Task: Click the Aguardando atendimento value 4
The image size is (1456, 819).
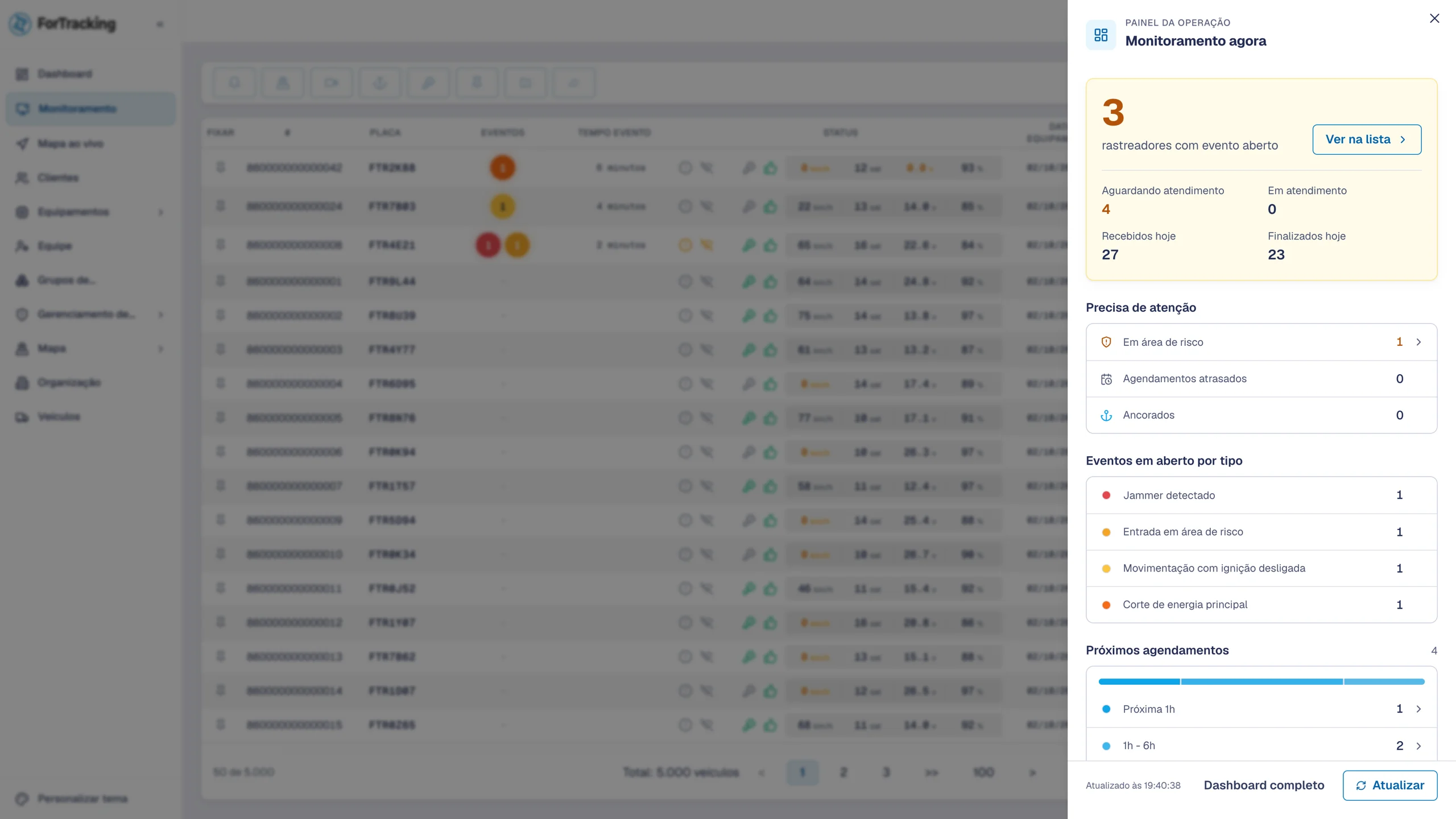Action: tap(1106, 209)
